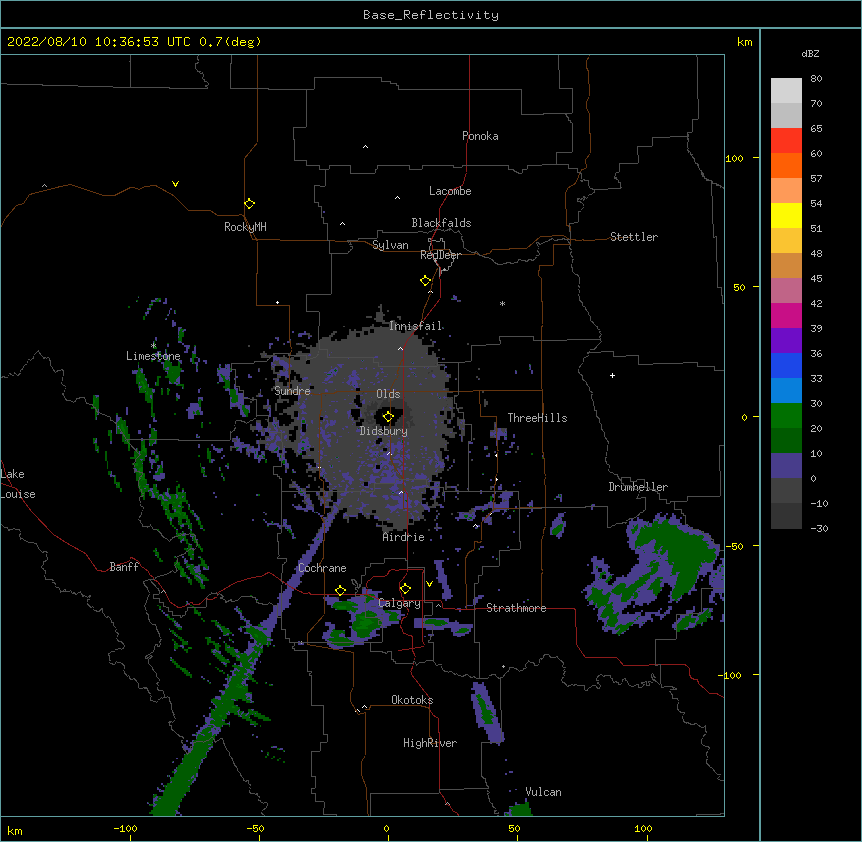Screen dimensions: 862x842
Task: Click the Olds city label
Action: point(388,394)
